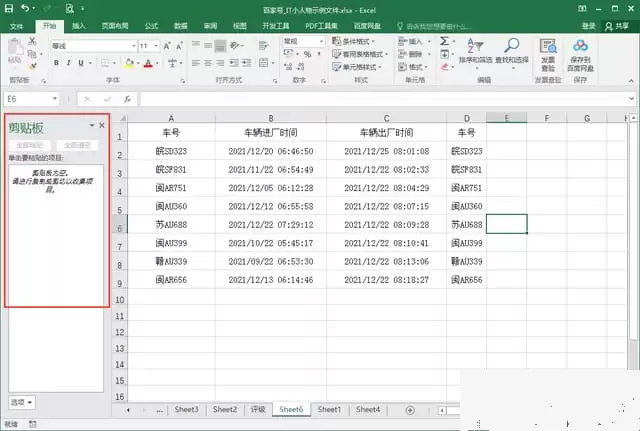Undo the last action
Viewport: 640px width, 431px height.
tap(25, 8)
